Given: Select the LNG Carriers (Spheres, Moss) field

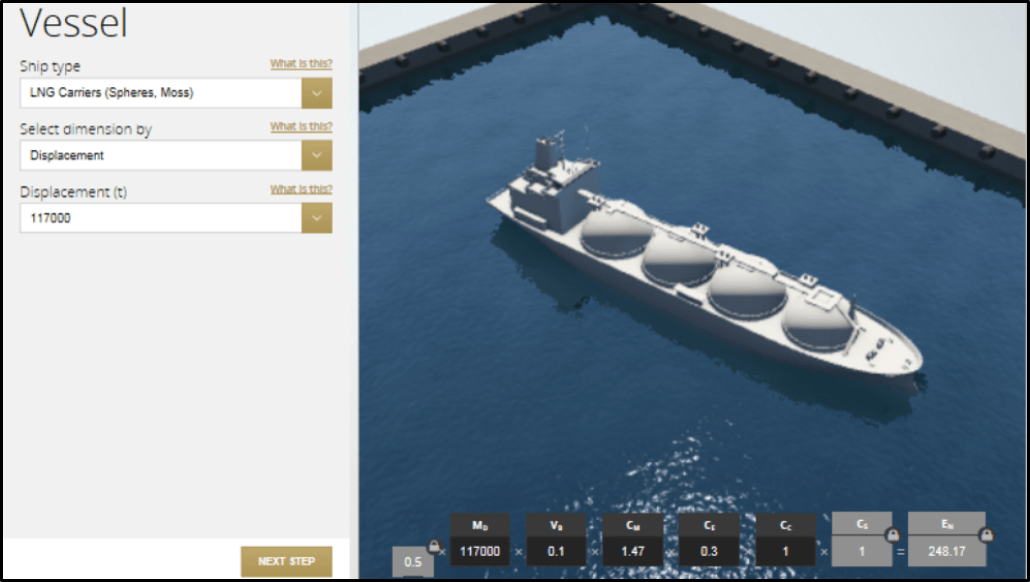Looking at the screenshot, I should [160, 93].
